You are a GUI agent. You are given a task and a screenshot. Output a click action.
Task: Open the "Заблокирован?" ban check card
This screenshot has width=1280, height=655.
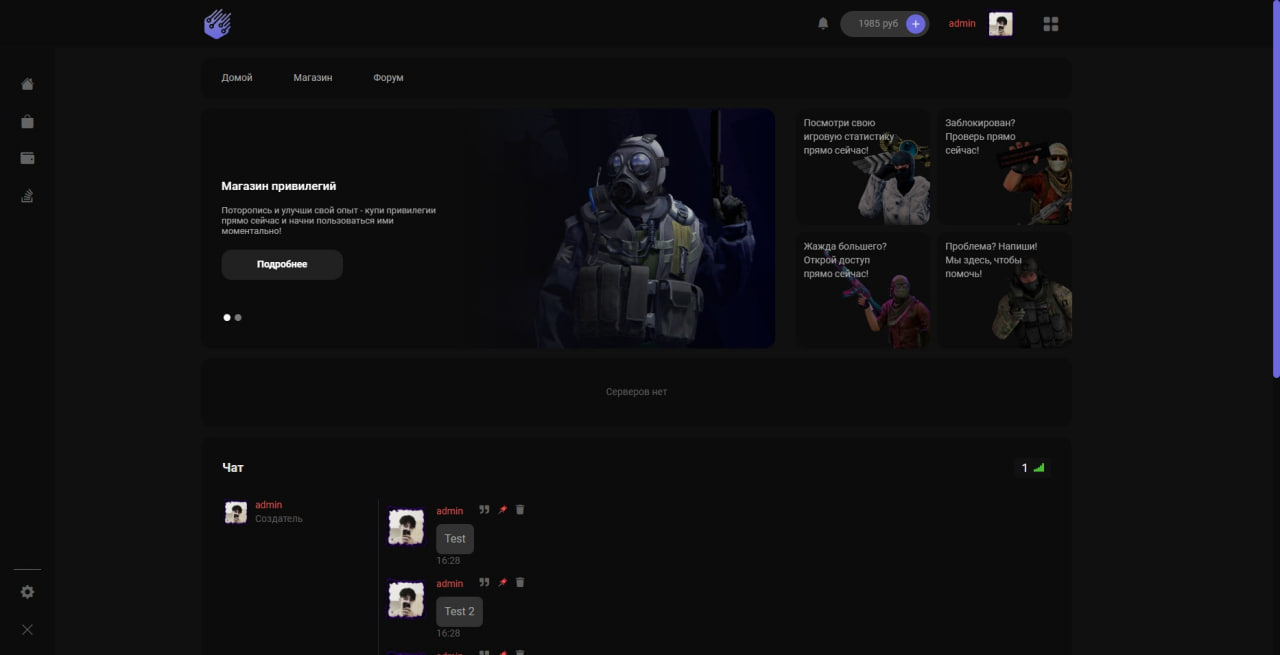(1005, 166)
